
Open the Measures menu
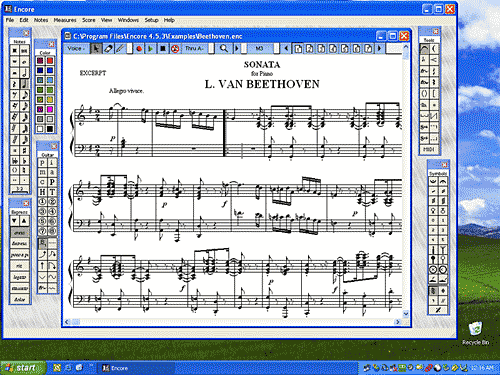[65, 20]
